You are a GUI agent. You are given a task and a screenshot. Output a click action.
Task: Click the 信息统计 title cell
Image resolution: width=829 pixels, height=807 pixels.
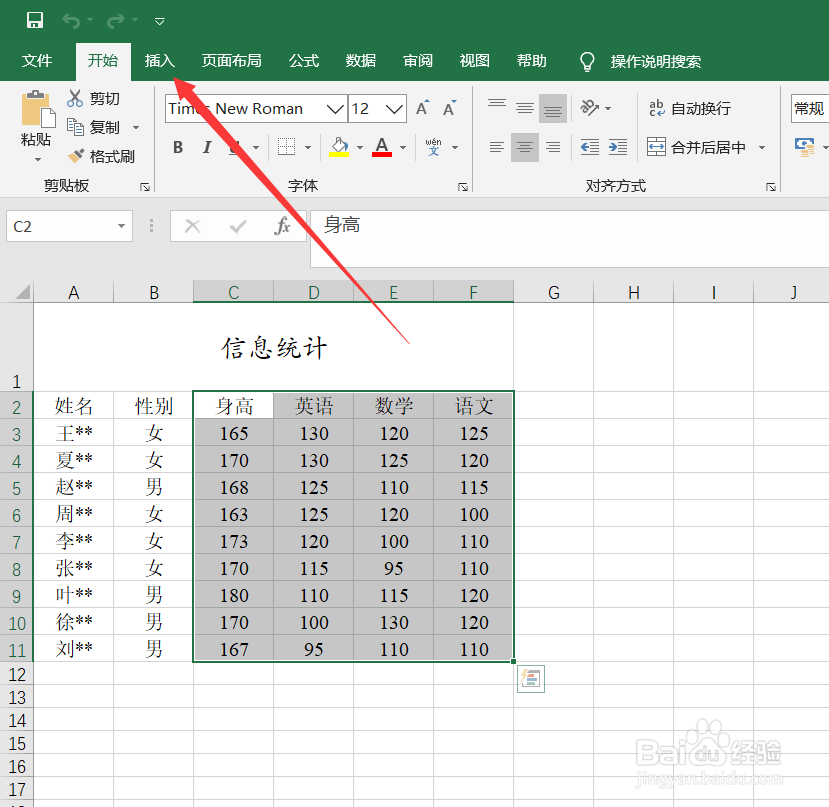(x=273, y=347)
